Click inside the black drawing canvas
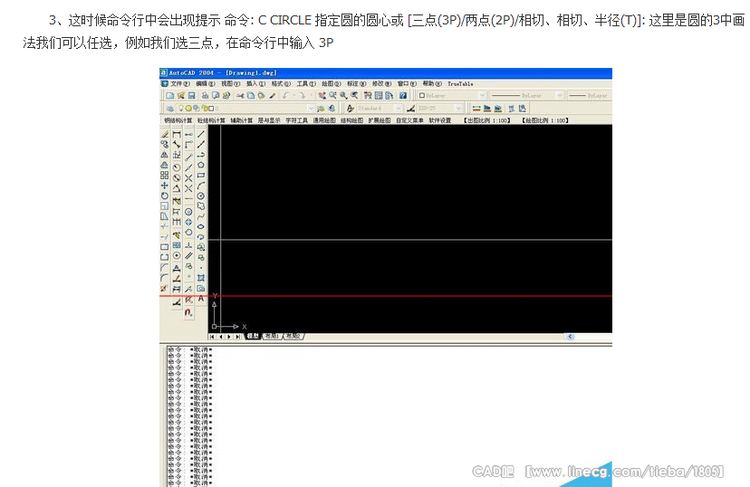The image size is (750, 487). (410, 229)
